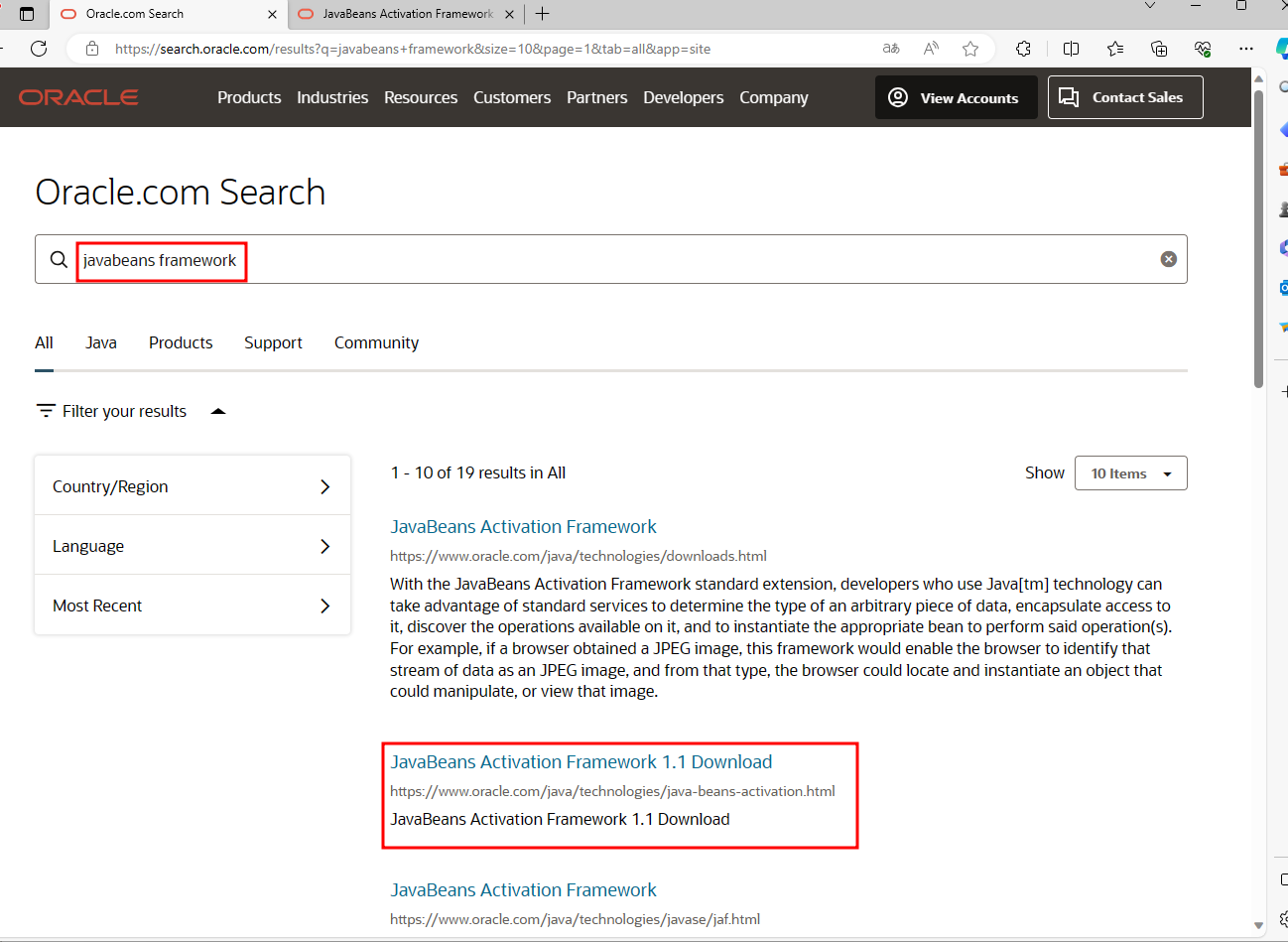The image size is (1288, 942).
Task: Close the Oracle.com Search tab
Action: pos(272,14)
